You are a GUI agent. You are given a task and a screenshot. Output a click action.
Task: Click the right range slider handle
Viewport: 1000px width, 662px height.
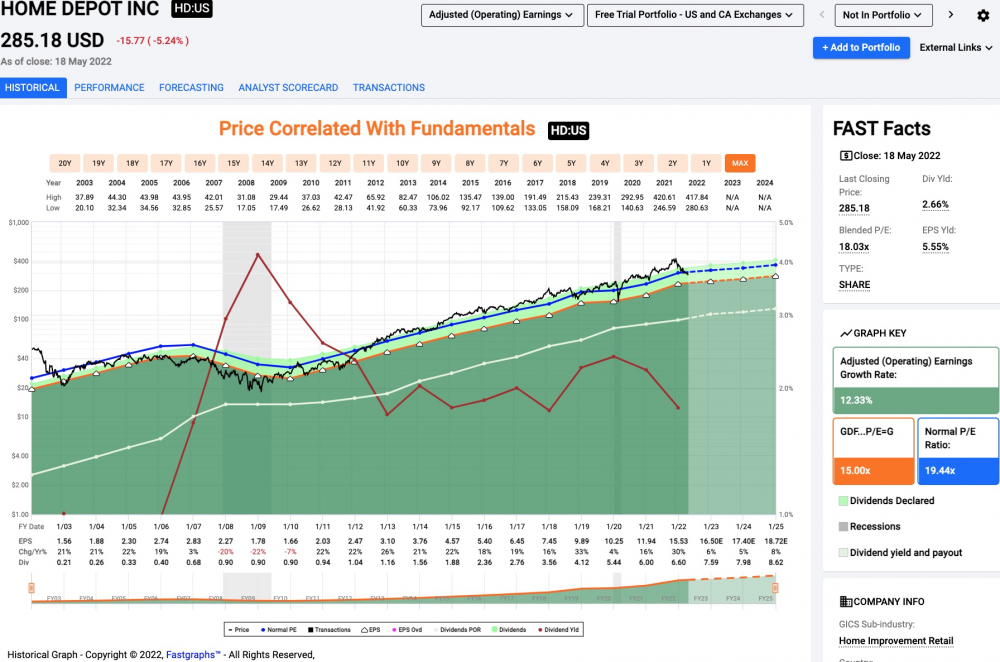[x=776, y=588]
